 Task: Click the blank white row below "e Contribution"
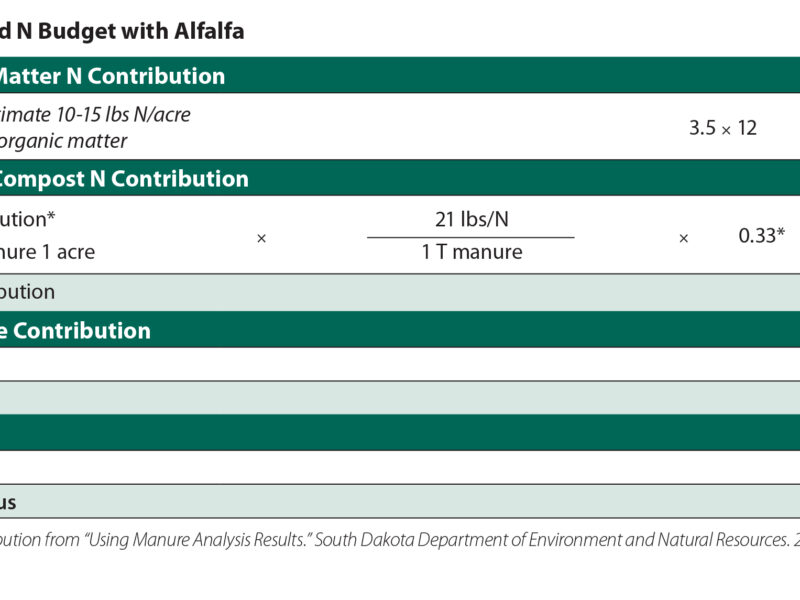click(x=400, y=364)
